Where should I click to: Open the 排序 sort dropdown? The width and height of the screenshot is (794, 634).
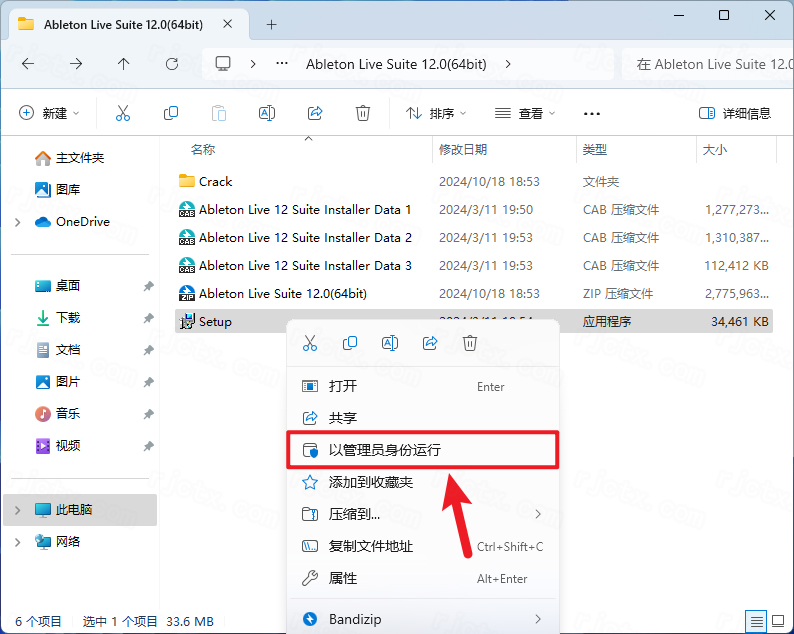point(436,114)
